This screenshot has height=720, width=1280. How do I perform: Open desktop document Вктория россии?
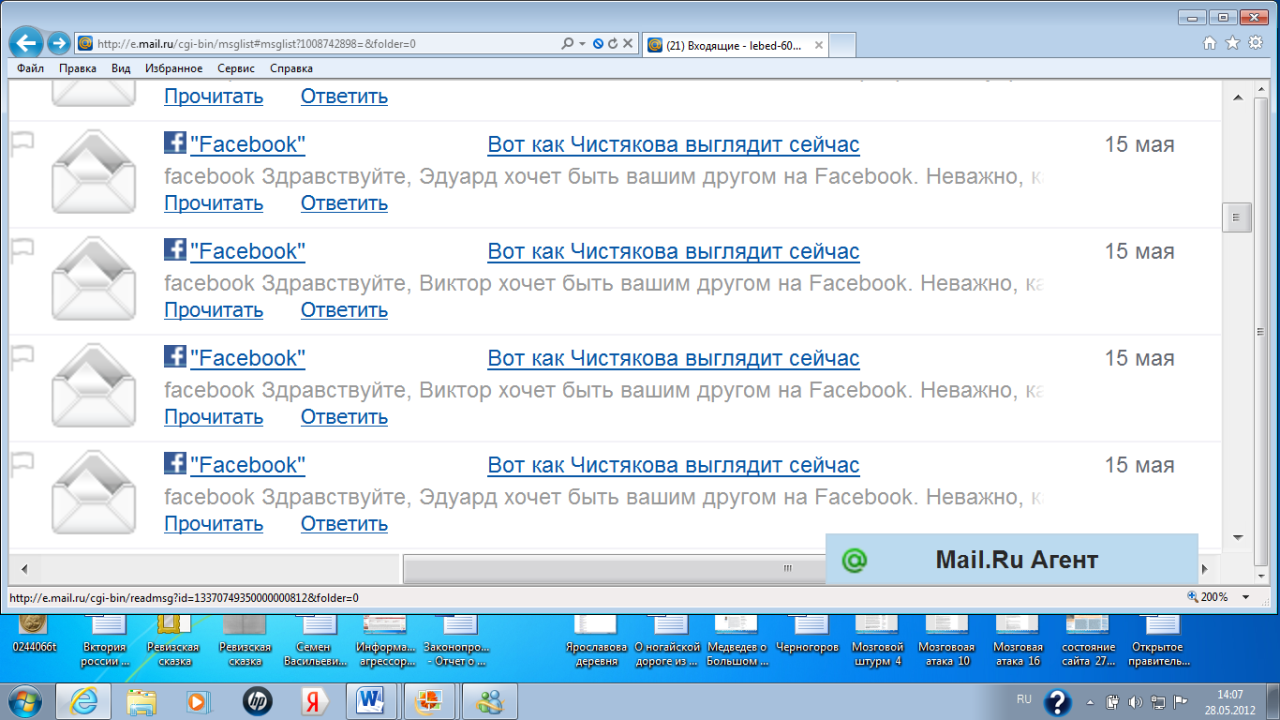point(105,640)
